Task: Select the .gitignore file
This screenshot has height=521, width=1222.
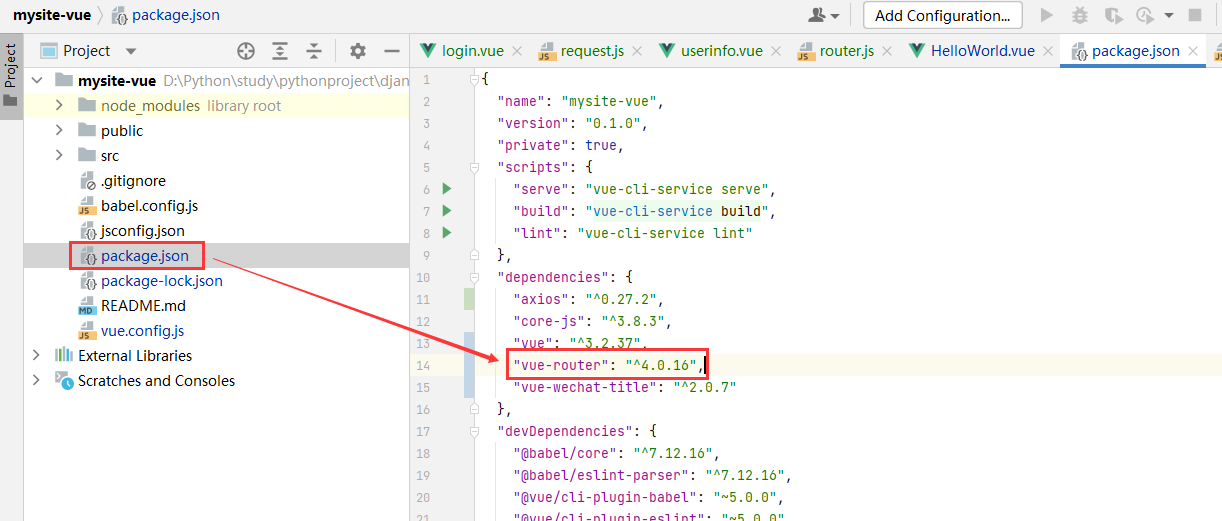Action: tap(132, 181)
